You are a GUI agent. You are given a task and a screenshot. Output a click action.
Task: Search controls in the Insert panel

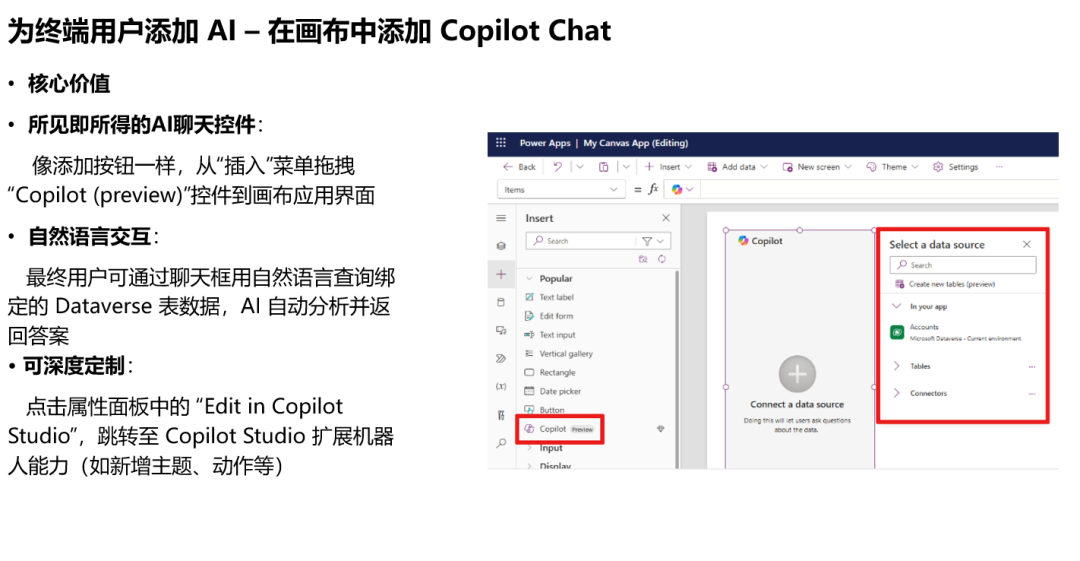point(581,241)
